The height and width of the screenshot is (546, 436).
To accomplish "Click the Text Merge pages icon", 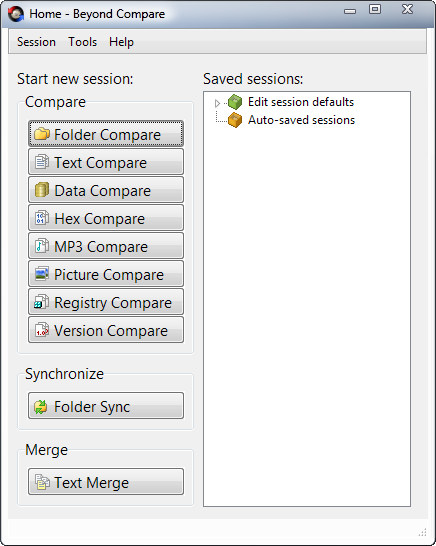I will coord(42,482).
